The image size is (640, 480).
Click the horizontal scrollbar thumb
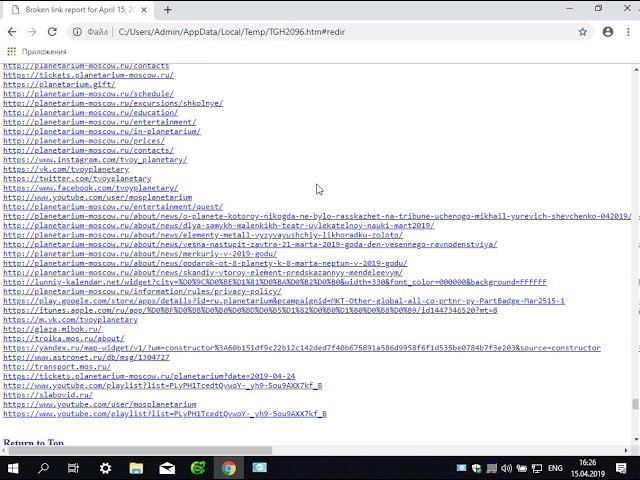140,450
